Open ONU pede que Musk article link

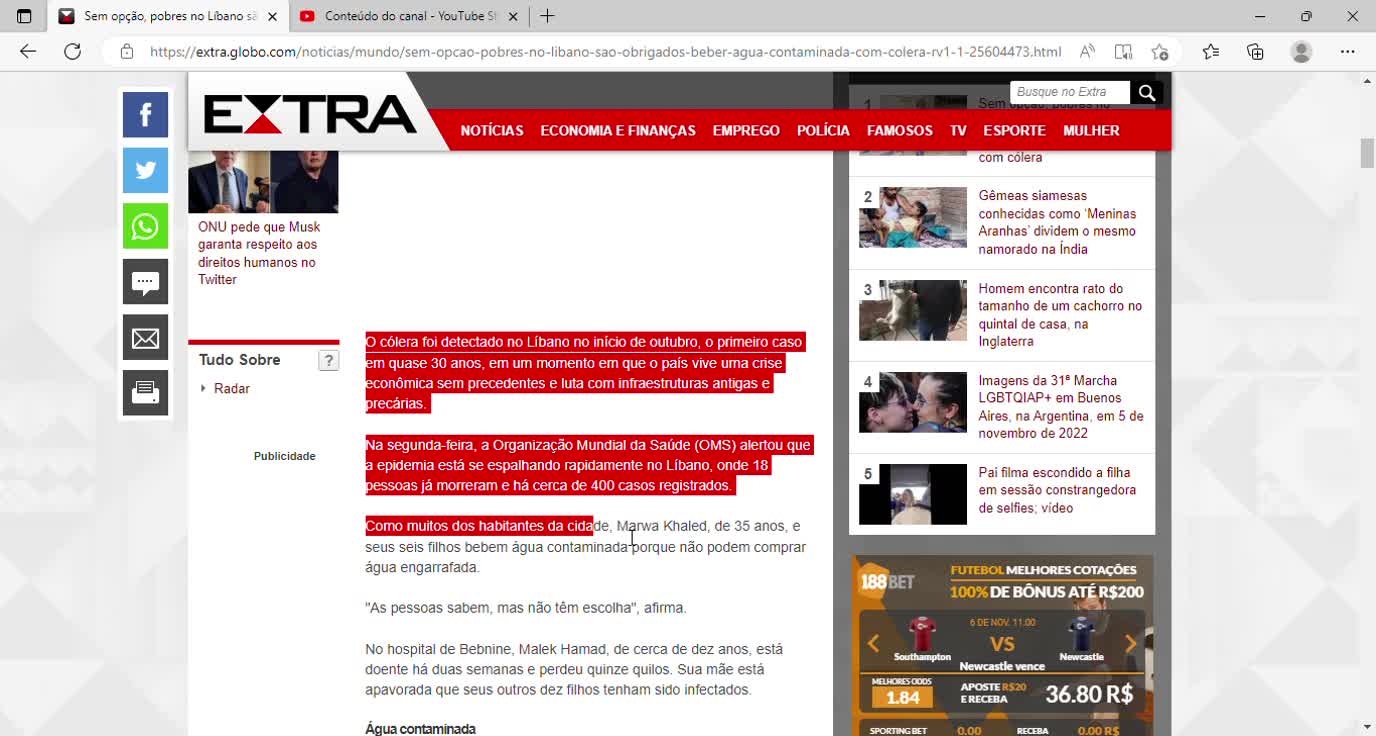pos(259,253)
